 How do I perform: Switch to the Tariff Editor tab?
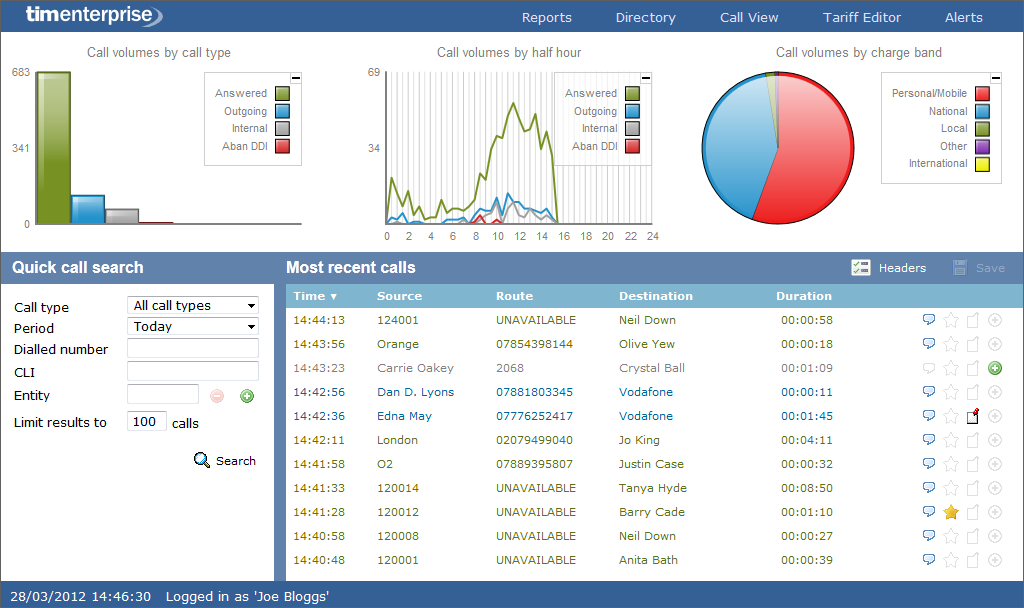pyautogui.click(x=862, y=17)
